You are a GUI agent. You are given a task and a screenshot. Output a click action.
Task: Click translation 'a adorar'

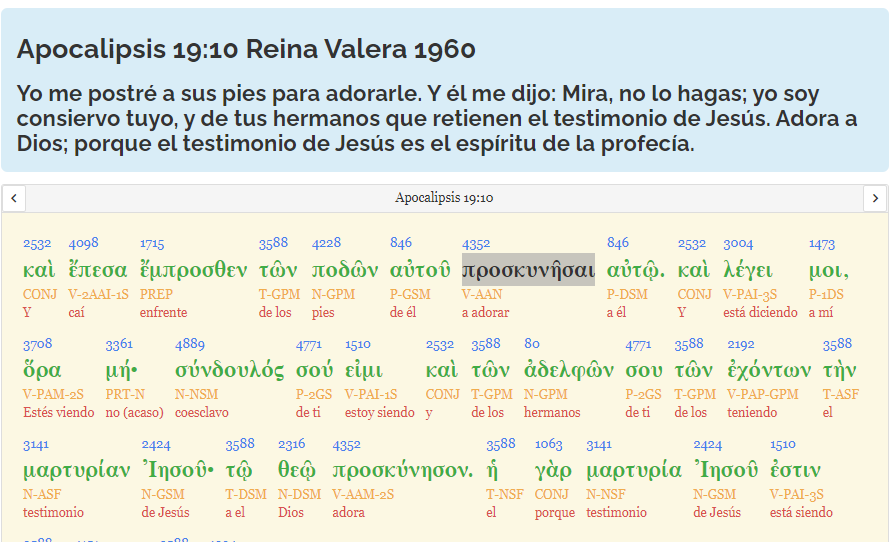point(485,312)
